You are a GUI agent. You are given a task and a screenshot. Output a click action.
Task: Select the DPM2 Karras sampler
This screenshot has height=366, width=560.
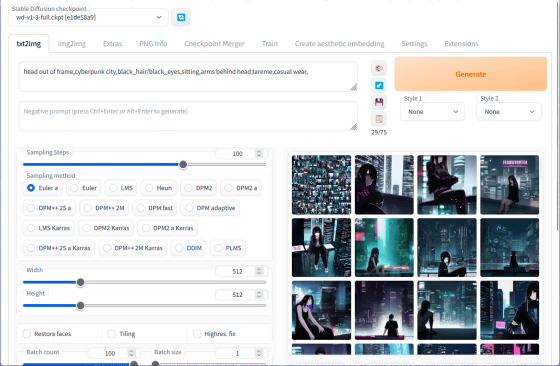[x=106, y=228]
